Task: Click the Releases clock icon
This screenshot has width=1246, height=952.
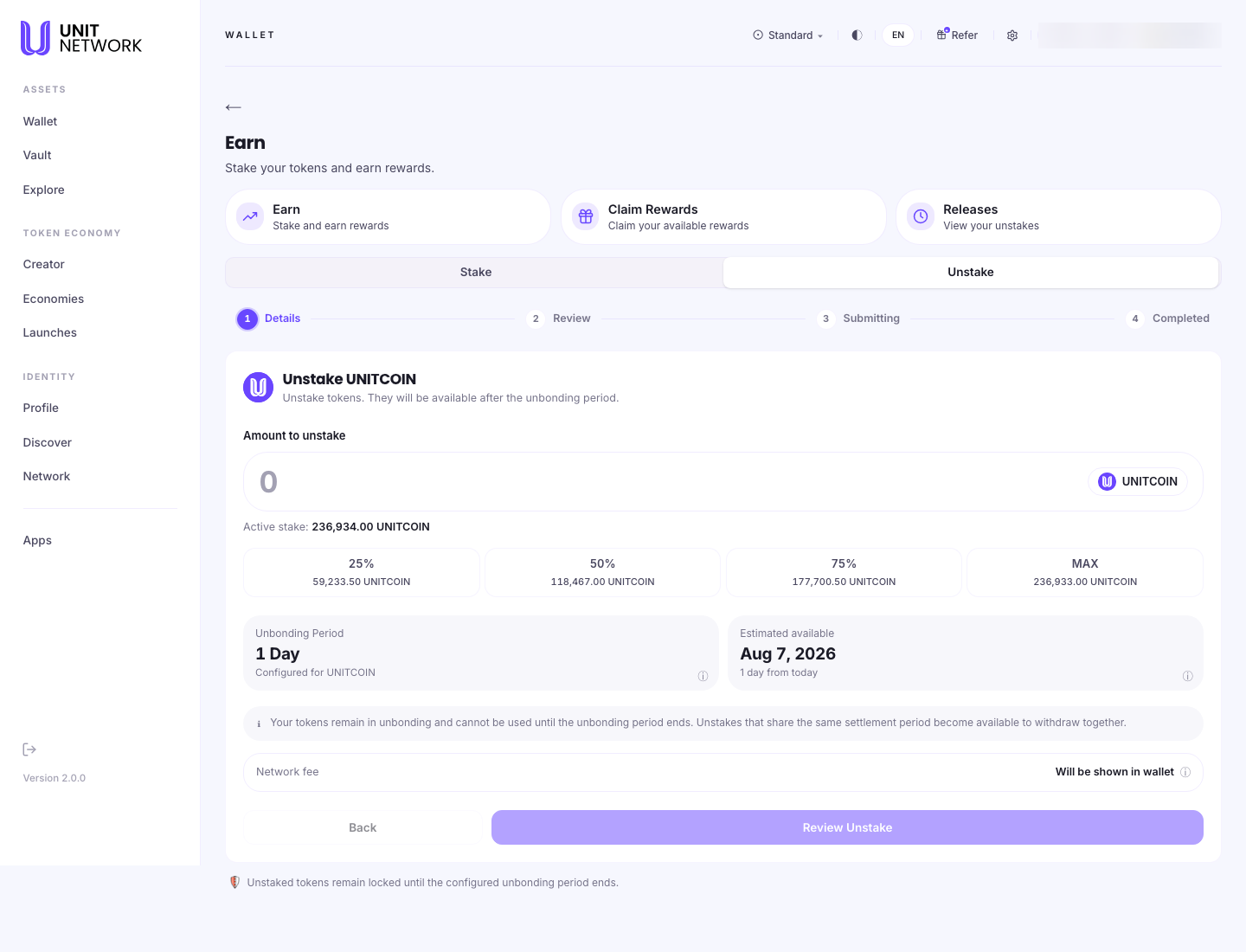Action: [x=921, y=216]
